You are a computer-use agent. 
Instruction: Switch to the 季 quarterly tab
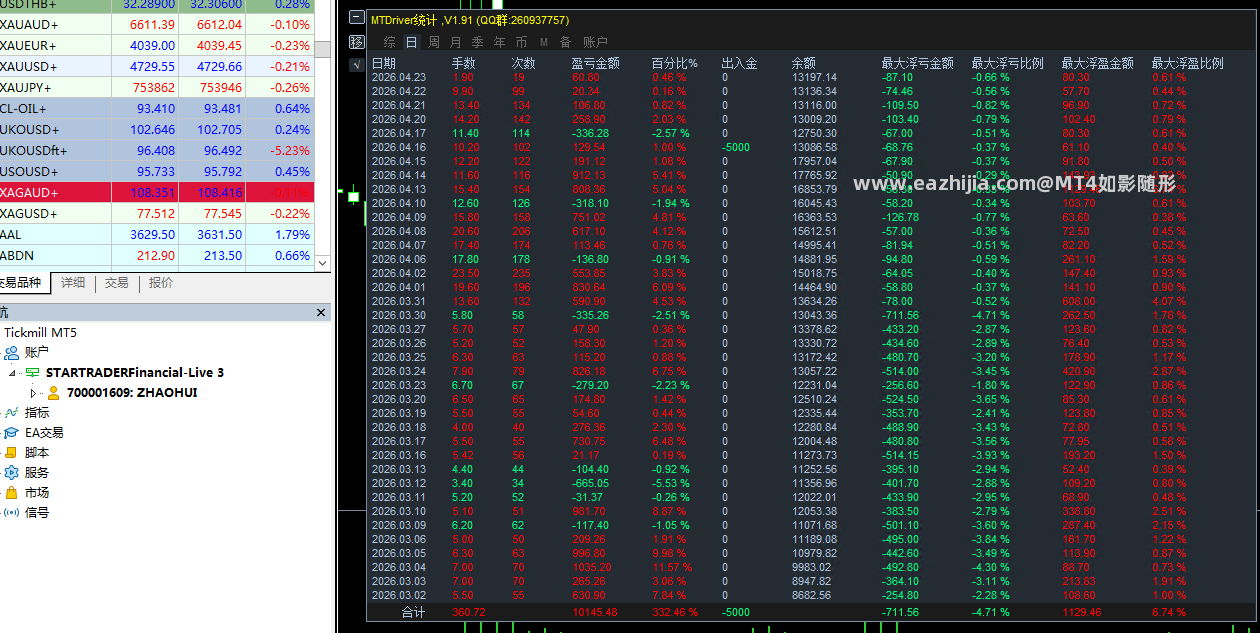[477, 42]
